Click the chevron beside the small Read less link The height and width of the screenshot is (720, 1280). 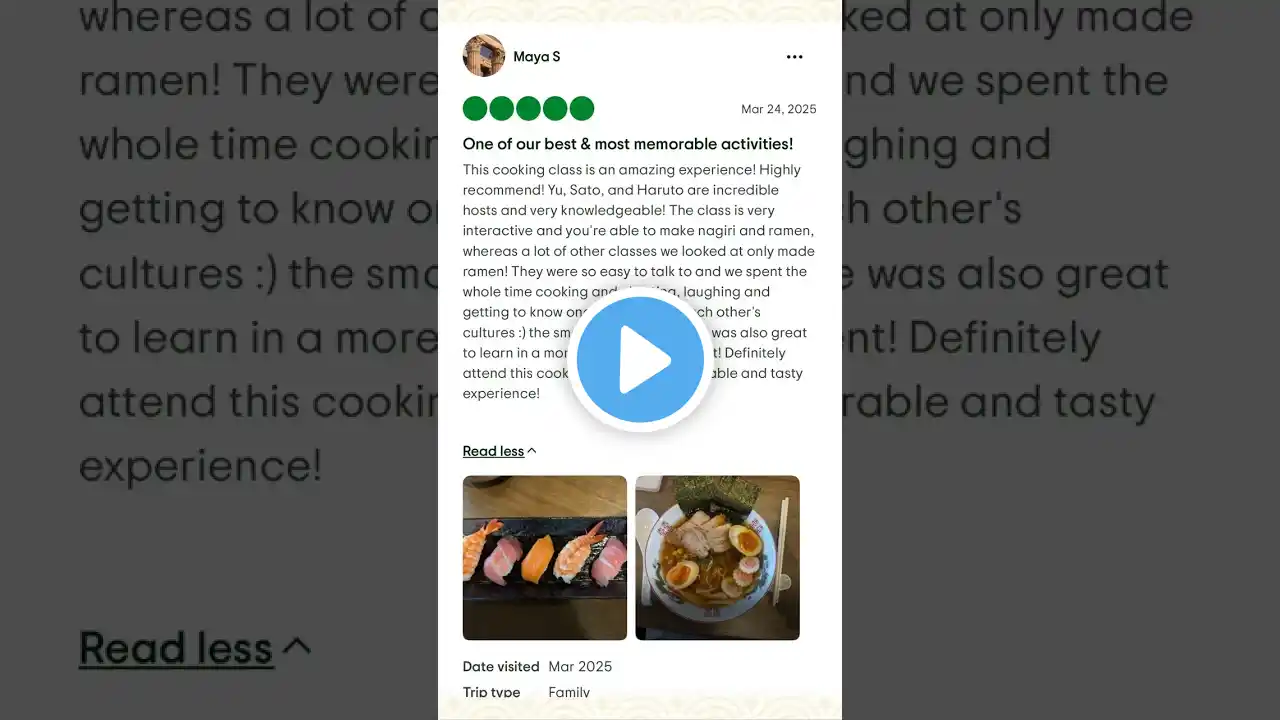(532, 451)
